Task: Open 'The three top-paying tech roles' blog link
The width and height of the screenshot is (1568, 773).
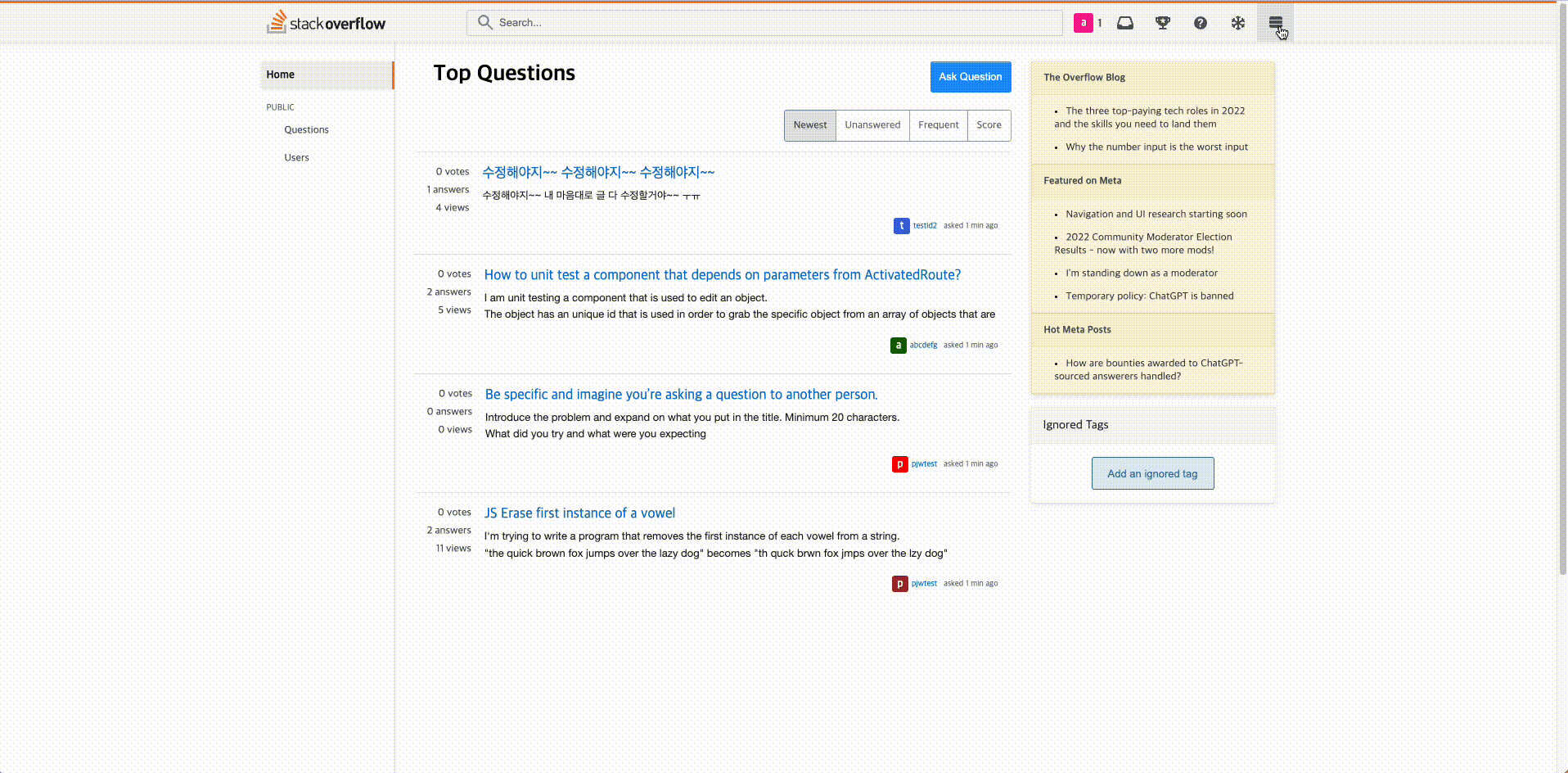Action: pos(1150,117)
